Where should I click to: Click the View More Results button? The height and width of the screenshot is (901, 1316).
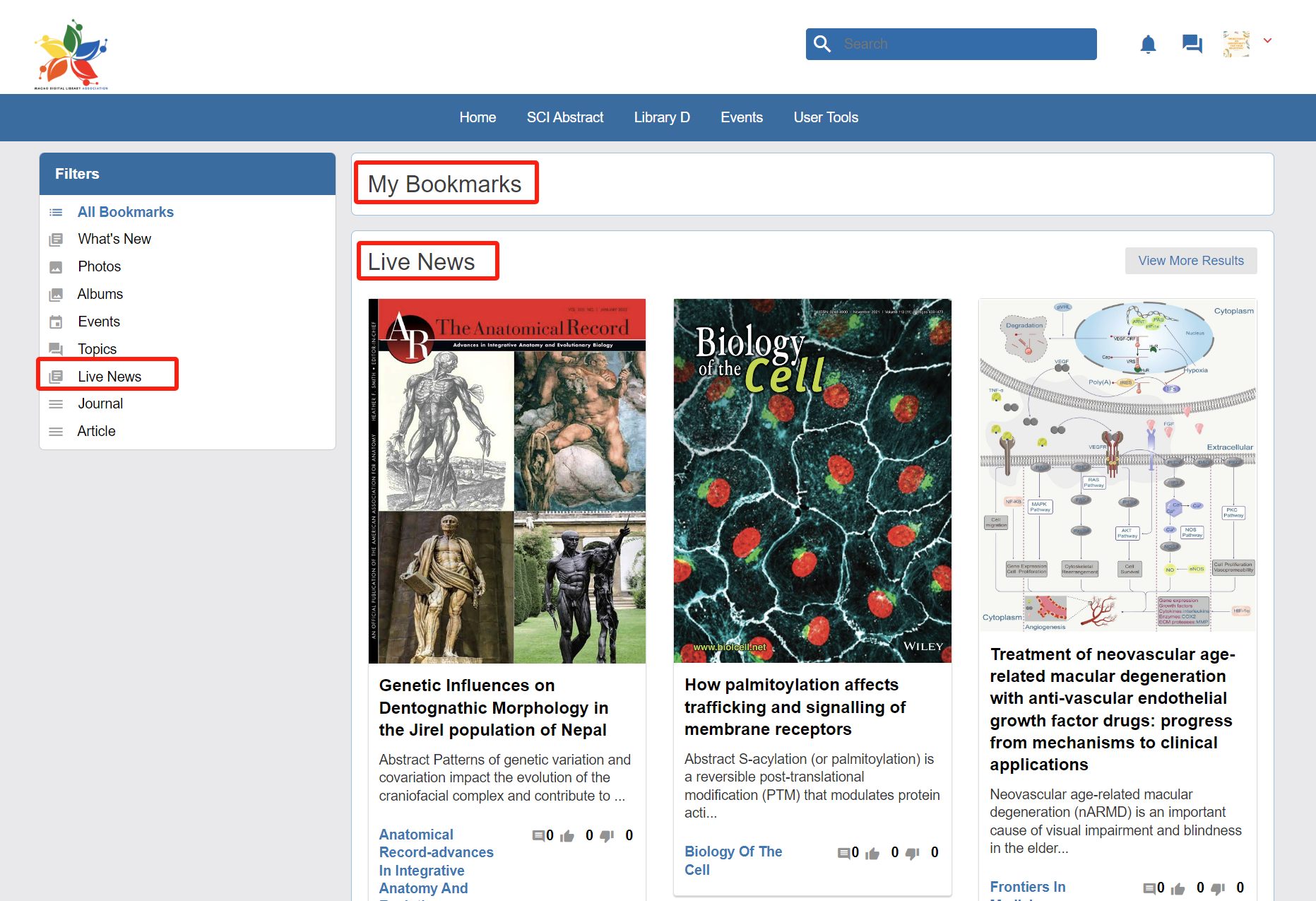1190,261
